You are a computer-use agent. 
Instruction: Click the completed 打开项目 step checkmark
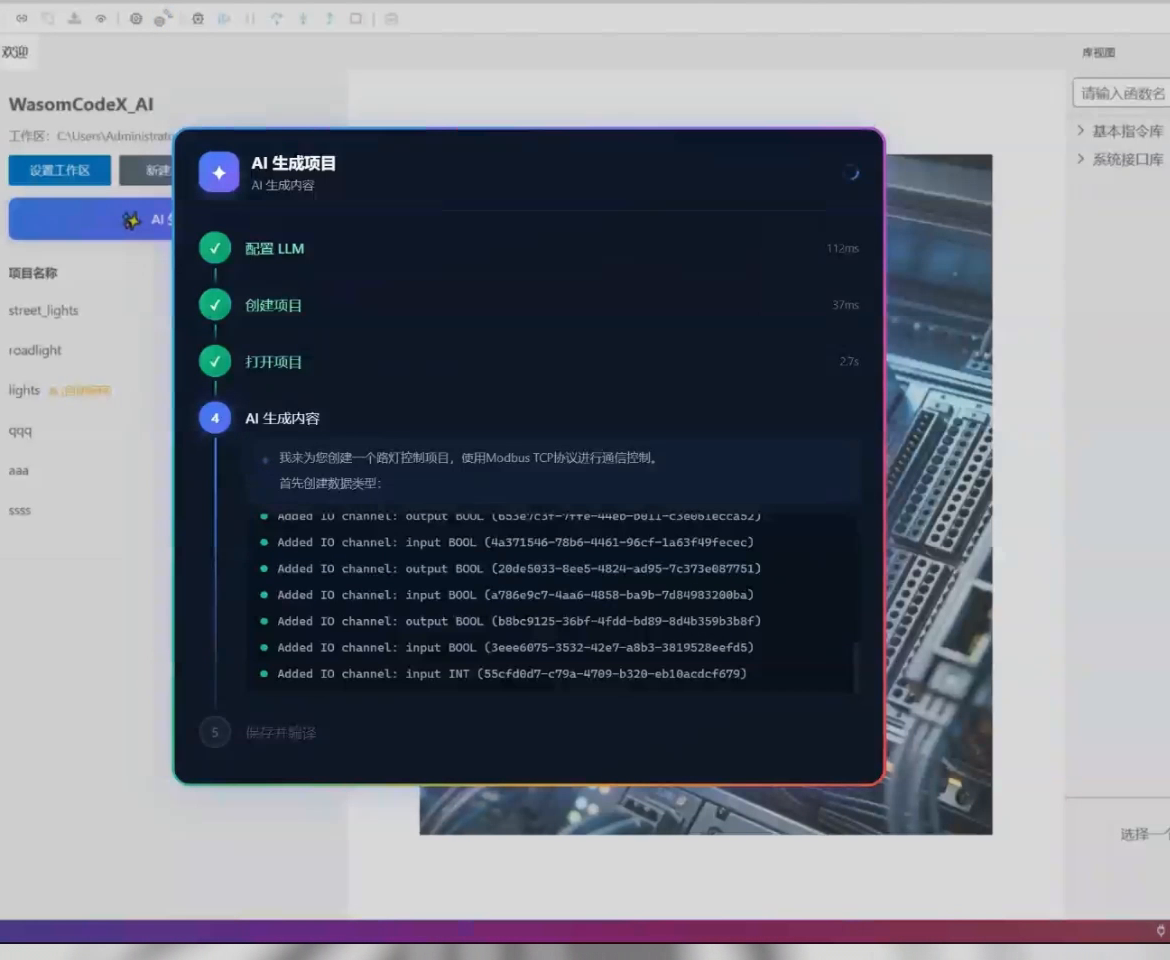click(x=215, y=361)
